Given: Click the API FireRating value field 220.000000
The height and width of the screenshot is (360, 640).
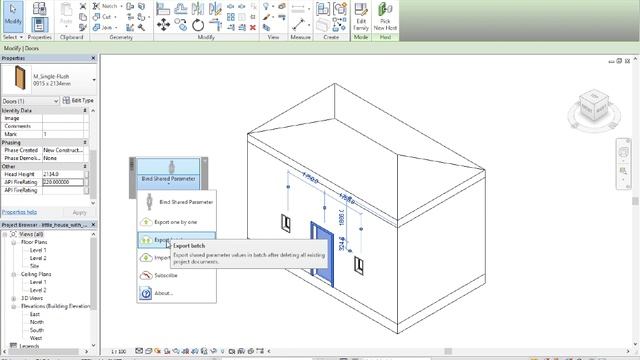Looking at the screenshot, I should tap(63, 182).
